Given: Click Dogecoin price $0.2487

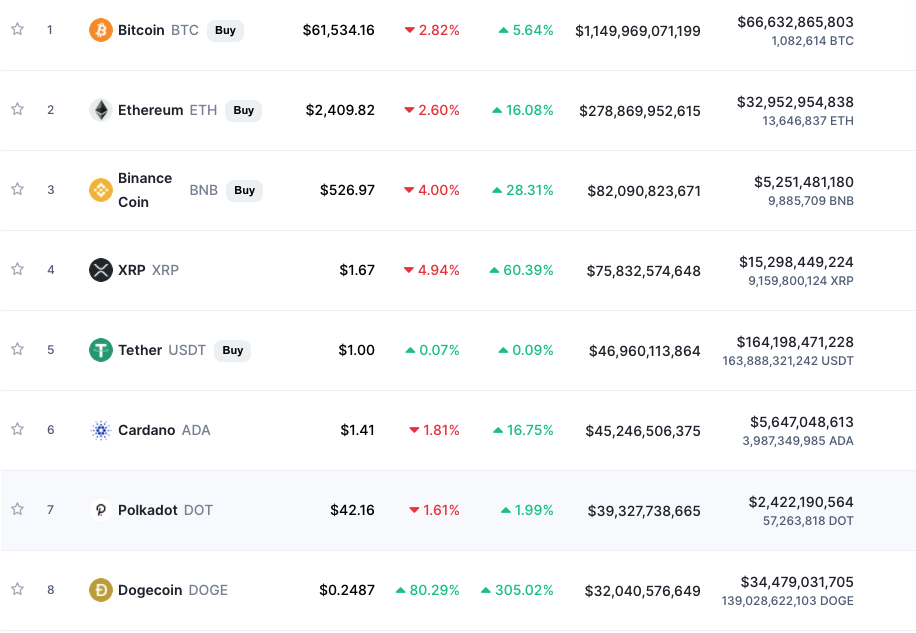Looking at the screenshot, I should click(347, 590).
